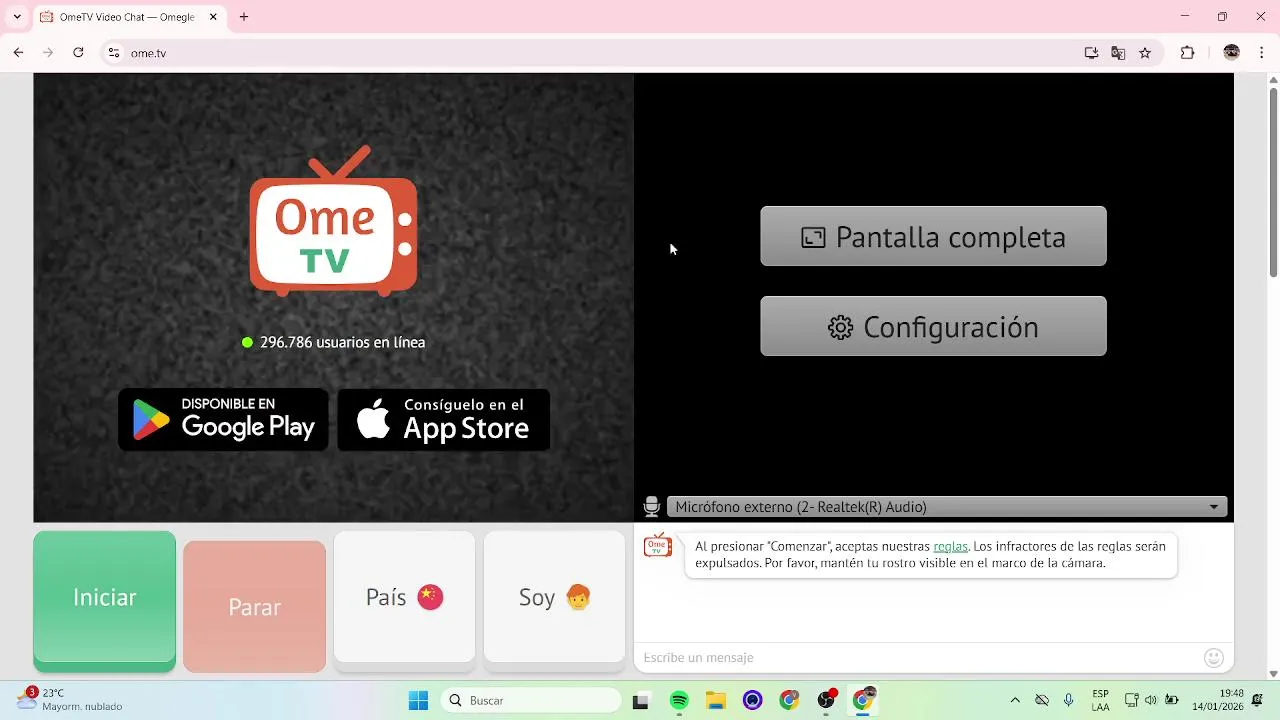The width and height of the screenshot is (1280, 720).
Task: Click the scrollbar down arrow
Action: tap(1273, 673)
